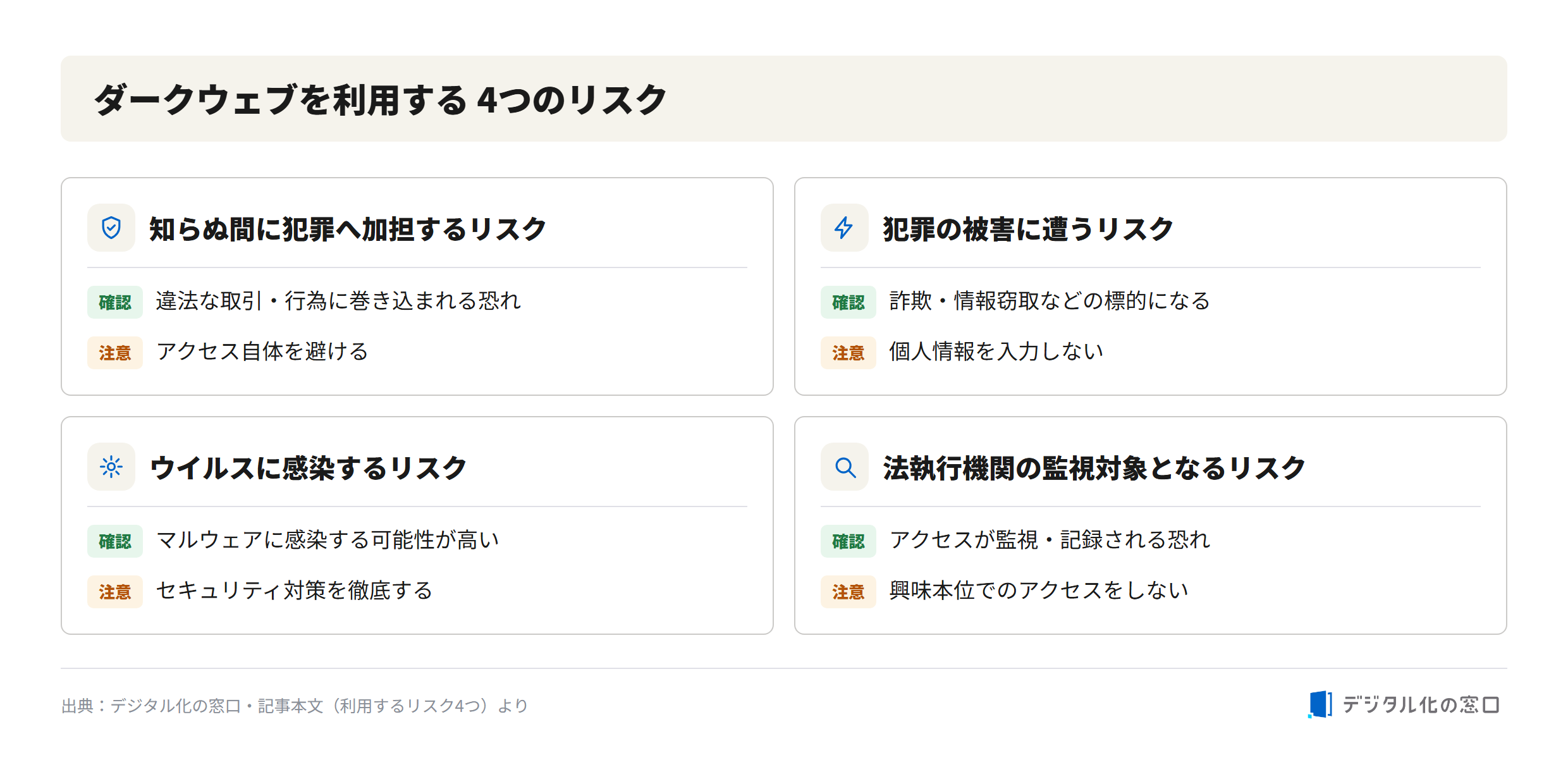Select heading 知らぬ間に犯罪へ加担するリスク
Screen dimensions: 1568x779
pos(347,229)
